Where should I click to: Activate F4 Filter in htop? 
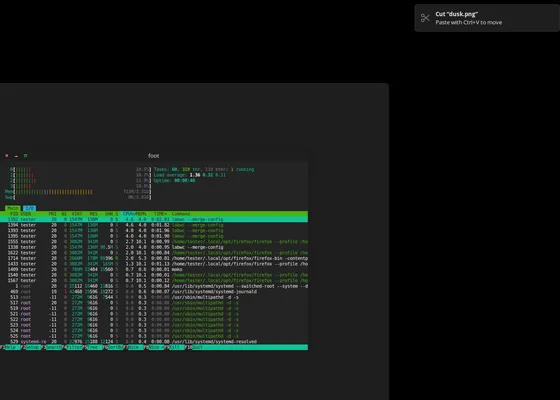pyautogui.click(x=72, y=347)
